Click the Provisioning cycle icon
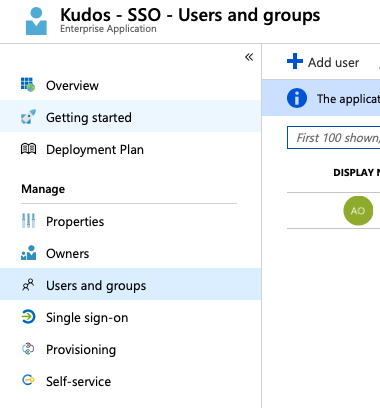This screenshot has width=380, height=408. pos(28,349)
